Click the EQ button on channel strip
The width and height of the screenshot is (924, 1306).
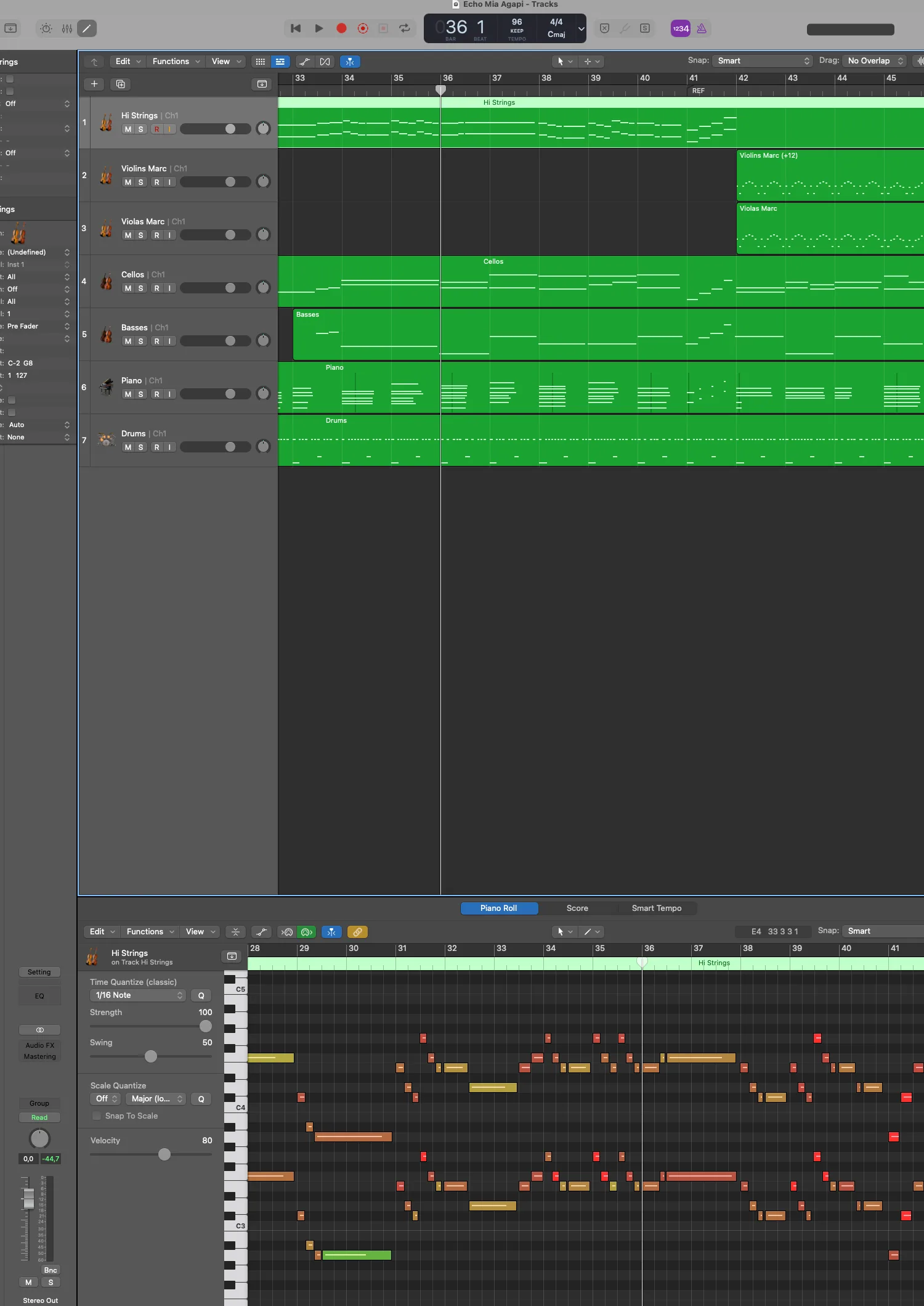click(x=39, y=996)
